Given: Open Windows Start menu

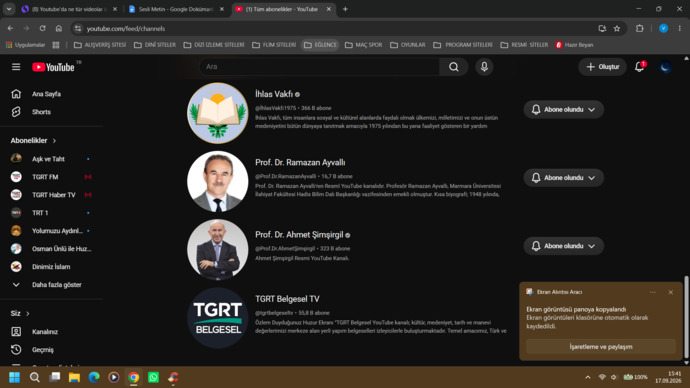Looking at the screenshot, I should coord(15,377).
